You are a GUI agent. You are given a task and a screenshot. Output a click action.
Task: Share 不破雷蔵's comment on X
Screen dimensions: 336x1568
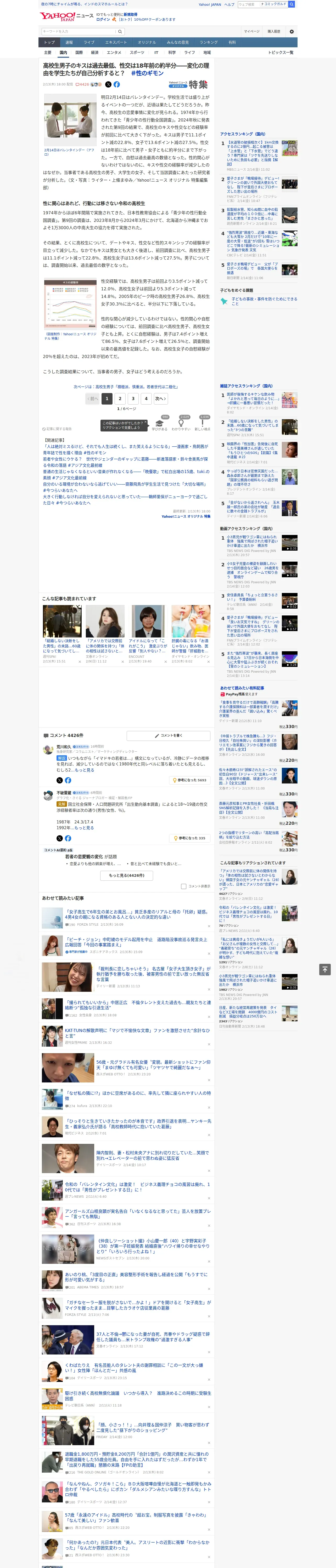coord(59,838)
